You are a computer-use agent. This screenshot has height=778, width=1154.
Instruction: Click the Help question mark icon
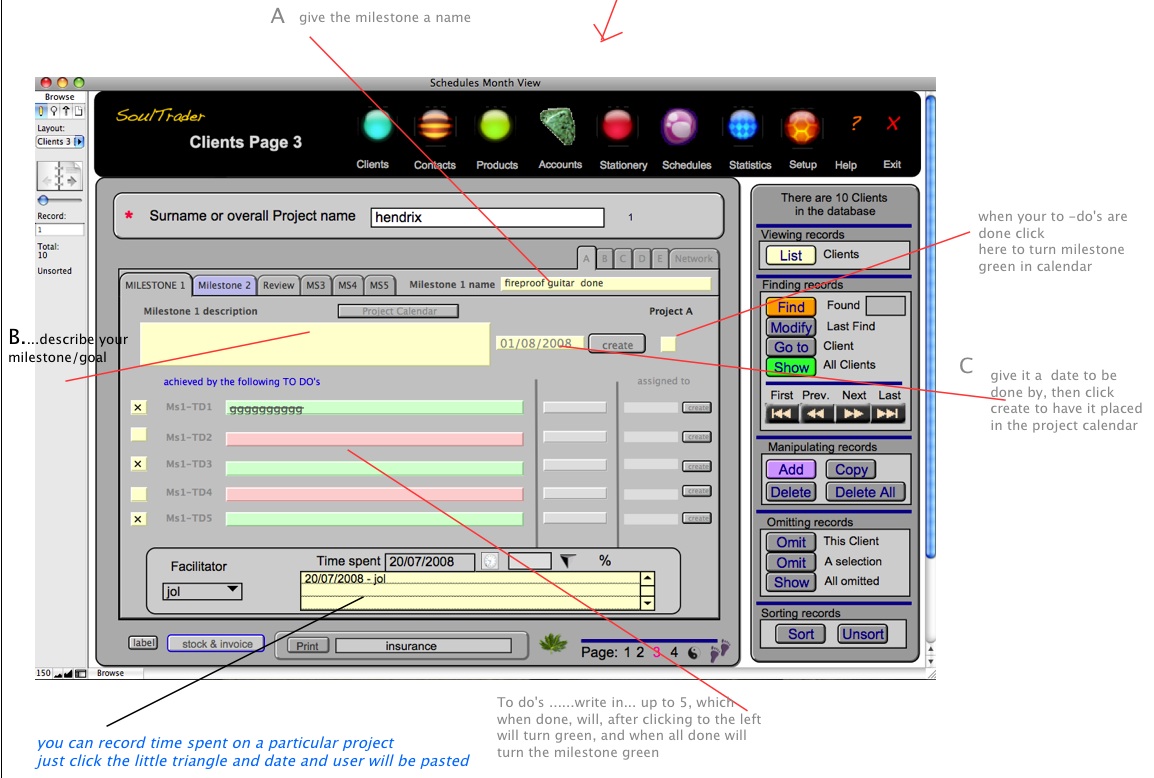855,123
